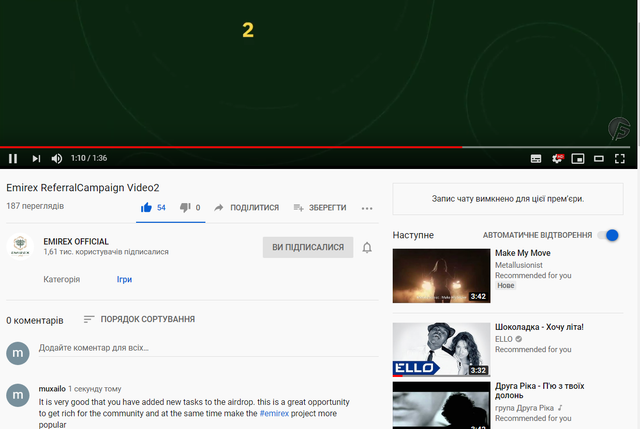Click the 1:10 / 1:36 time display
The height and width of the screenshot is (429, 640).
click(89, 158)
